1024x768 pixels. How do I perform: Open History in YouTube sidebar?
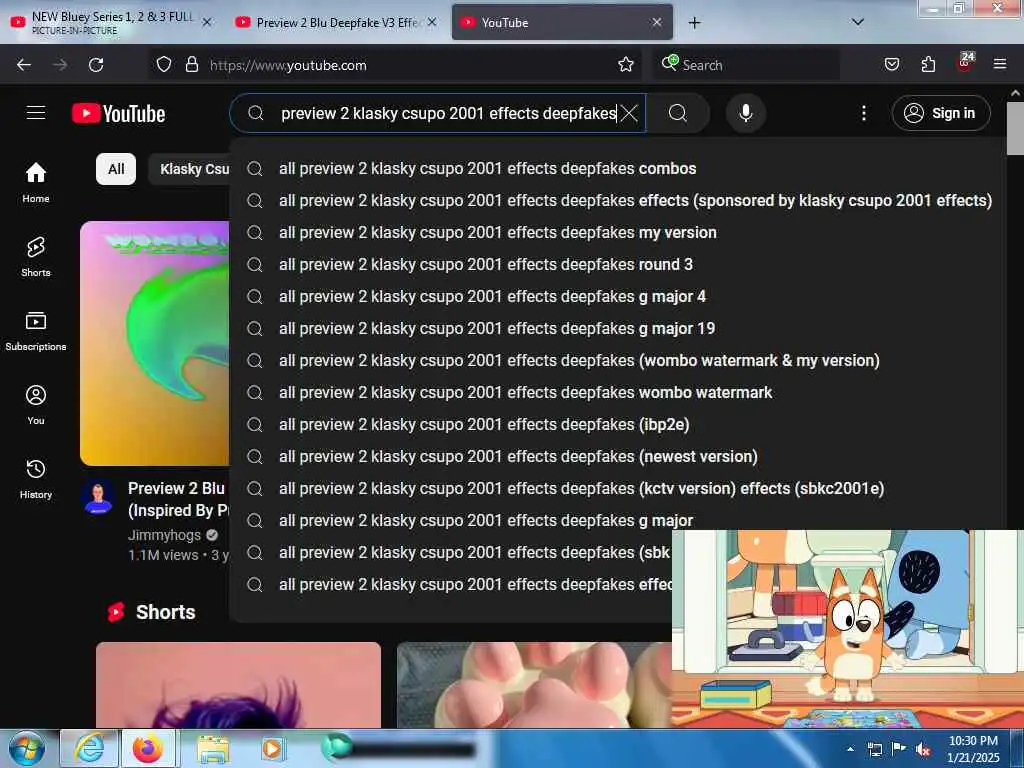coord(36,479)
